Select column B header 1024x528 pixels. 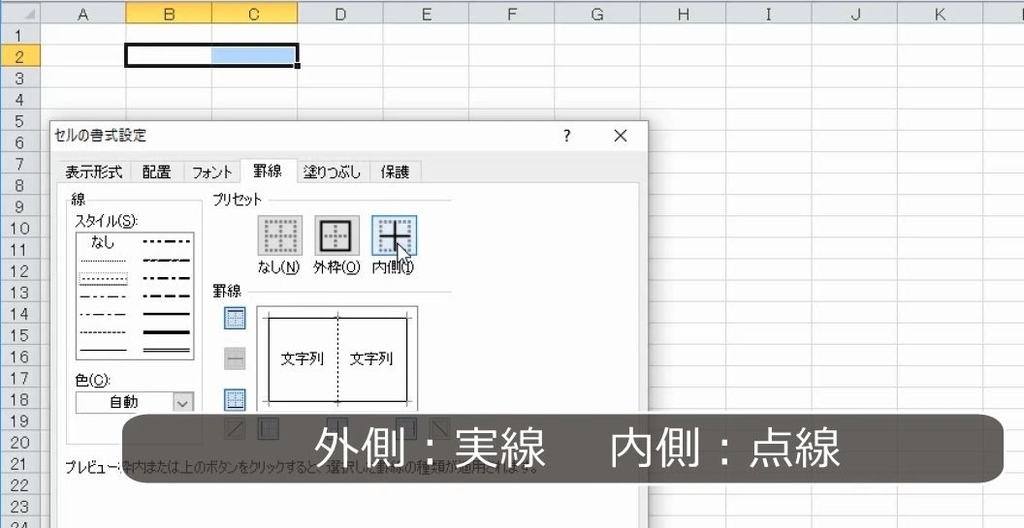click(x=168, y=14)
